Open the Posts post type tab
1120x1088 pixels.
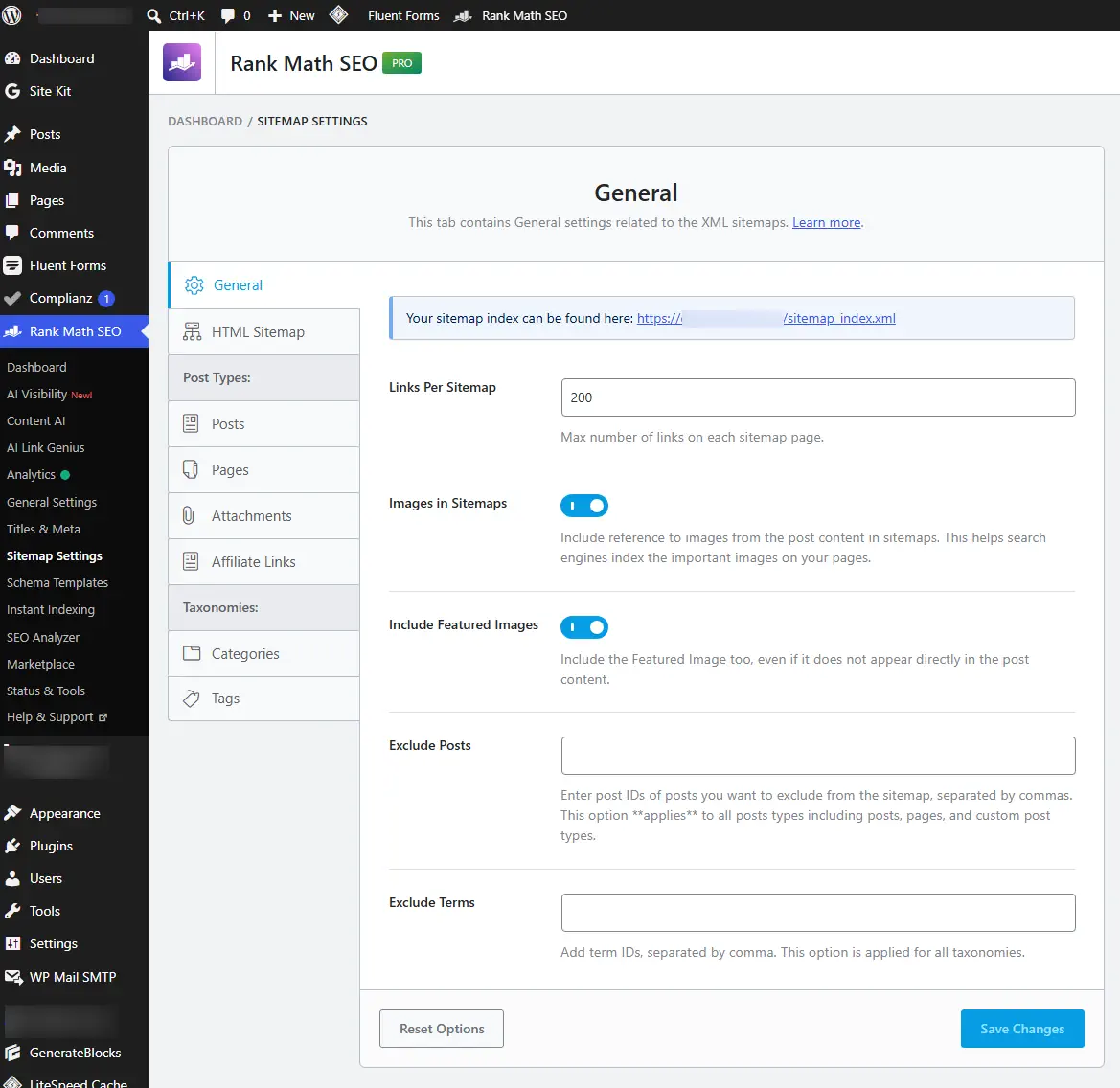(264, 424)
